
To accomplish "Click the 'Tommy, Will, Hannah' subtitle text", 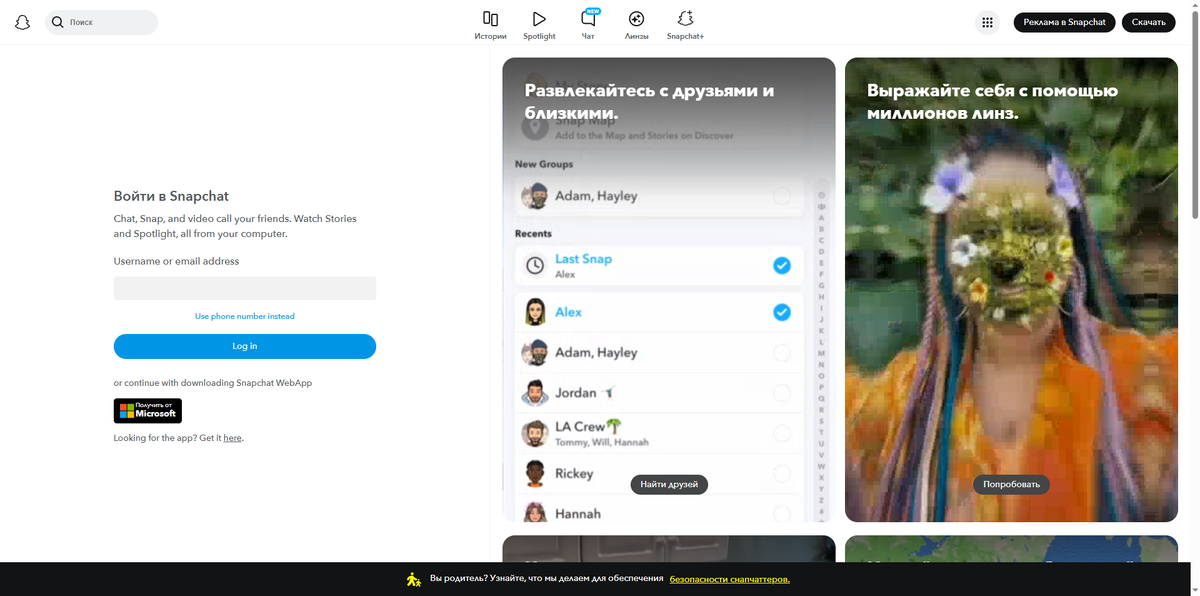I will click(x=602, y=442).
